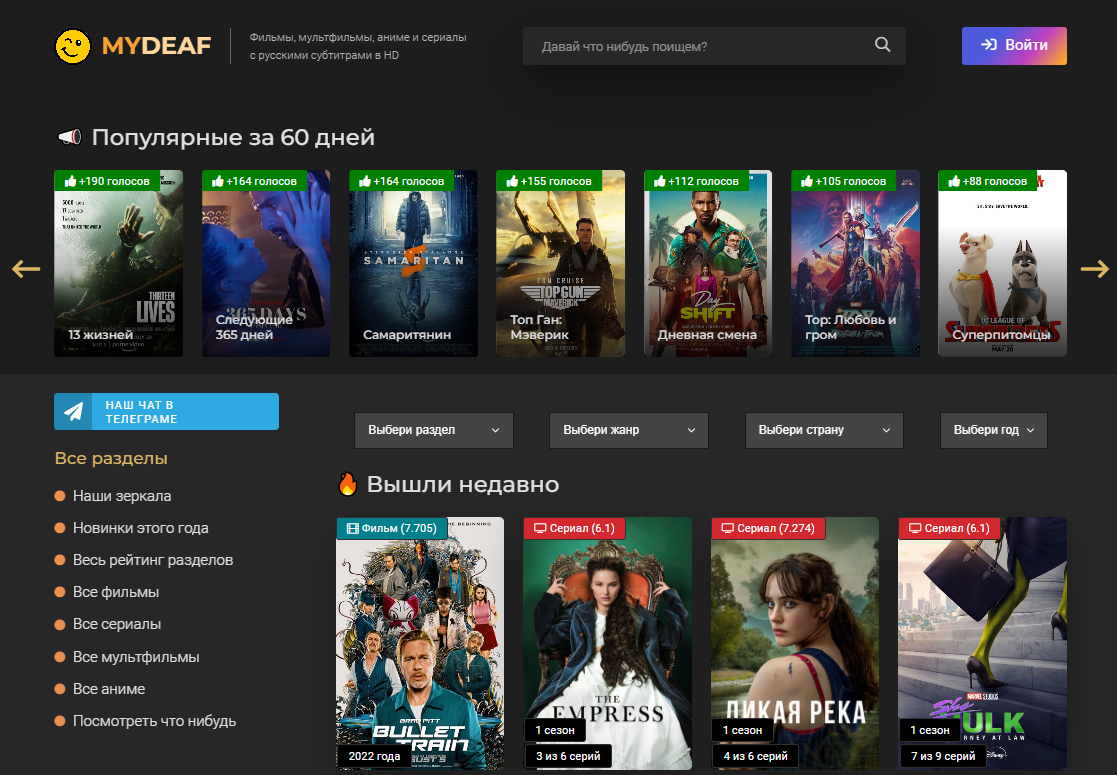Click the MYDEAF smiley face logo
This screenshot has width=1117, height=775.
[73, 46]
